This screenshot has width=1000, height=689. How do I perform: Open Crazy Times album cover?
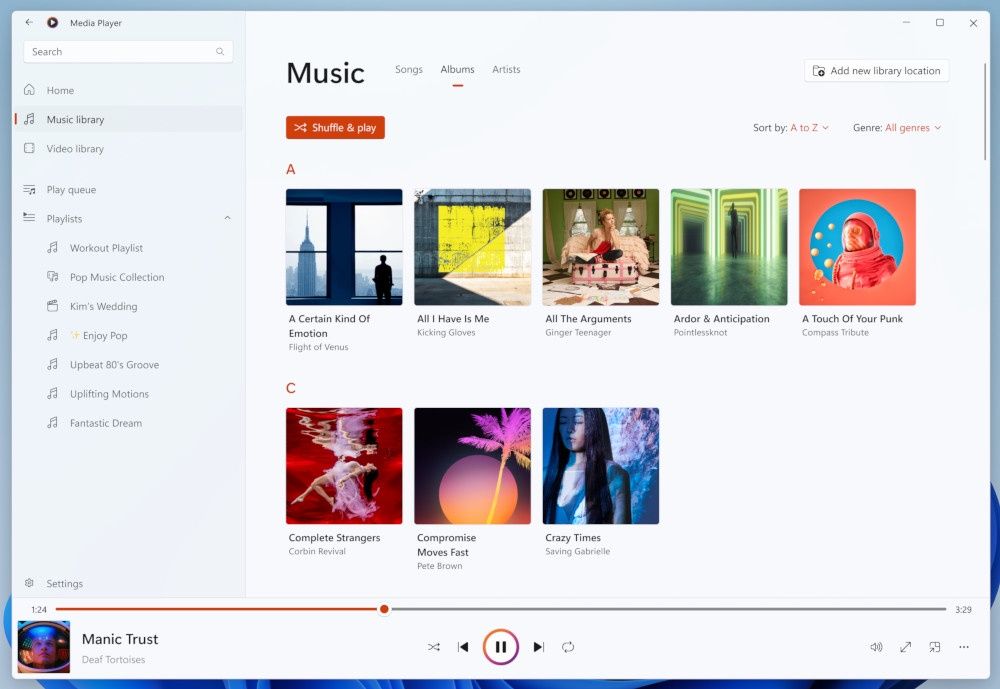pyautogui.click(x=601, y=466)
